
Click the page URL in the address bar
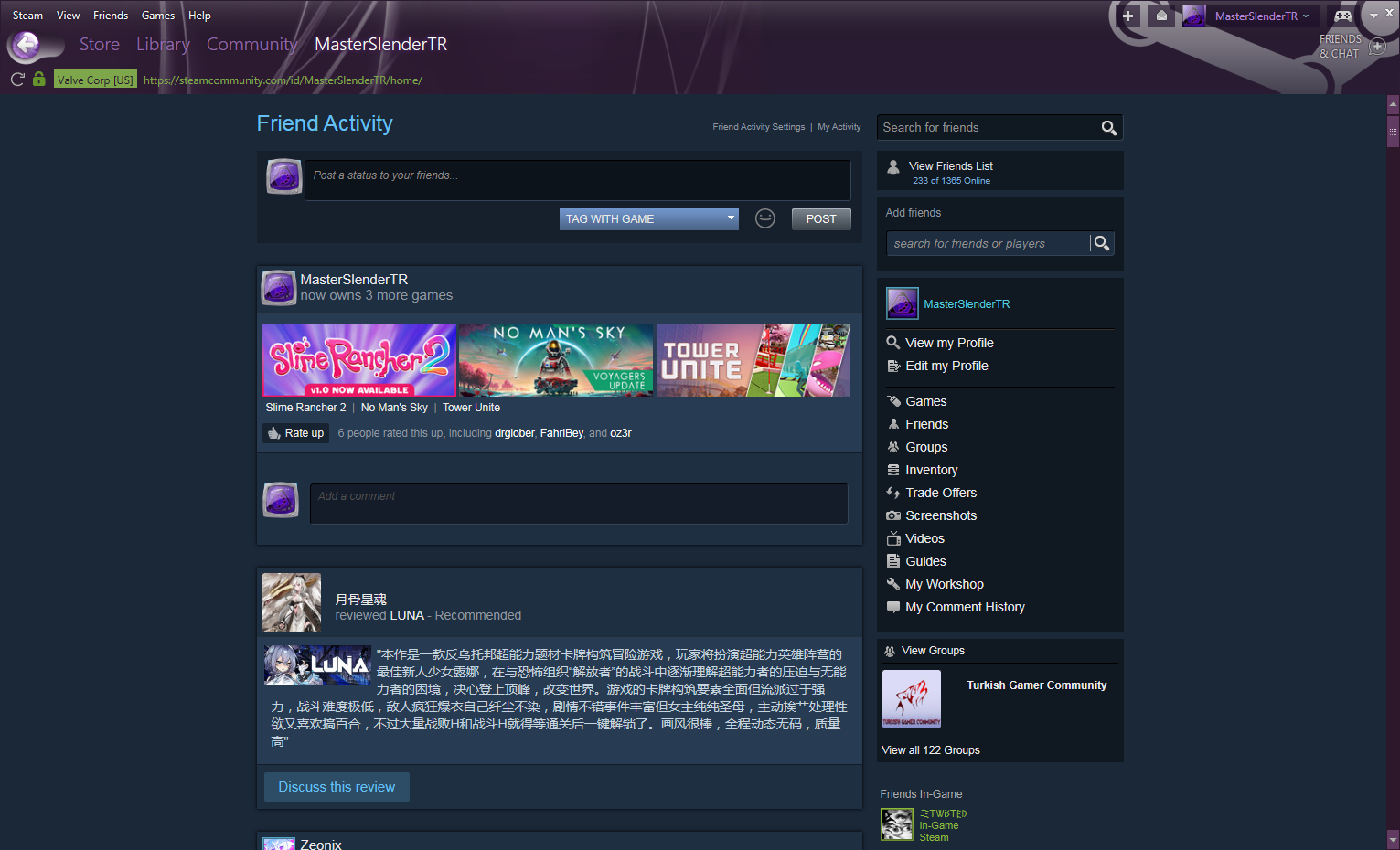[x=283, y=80]
